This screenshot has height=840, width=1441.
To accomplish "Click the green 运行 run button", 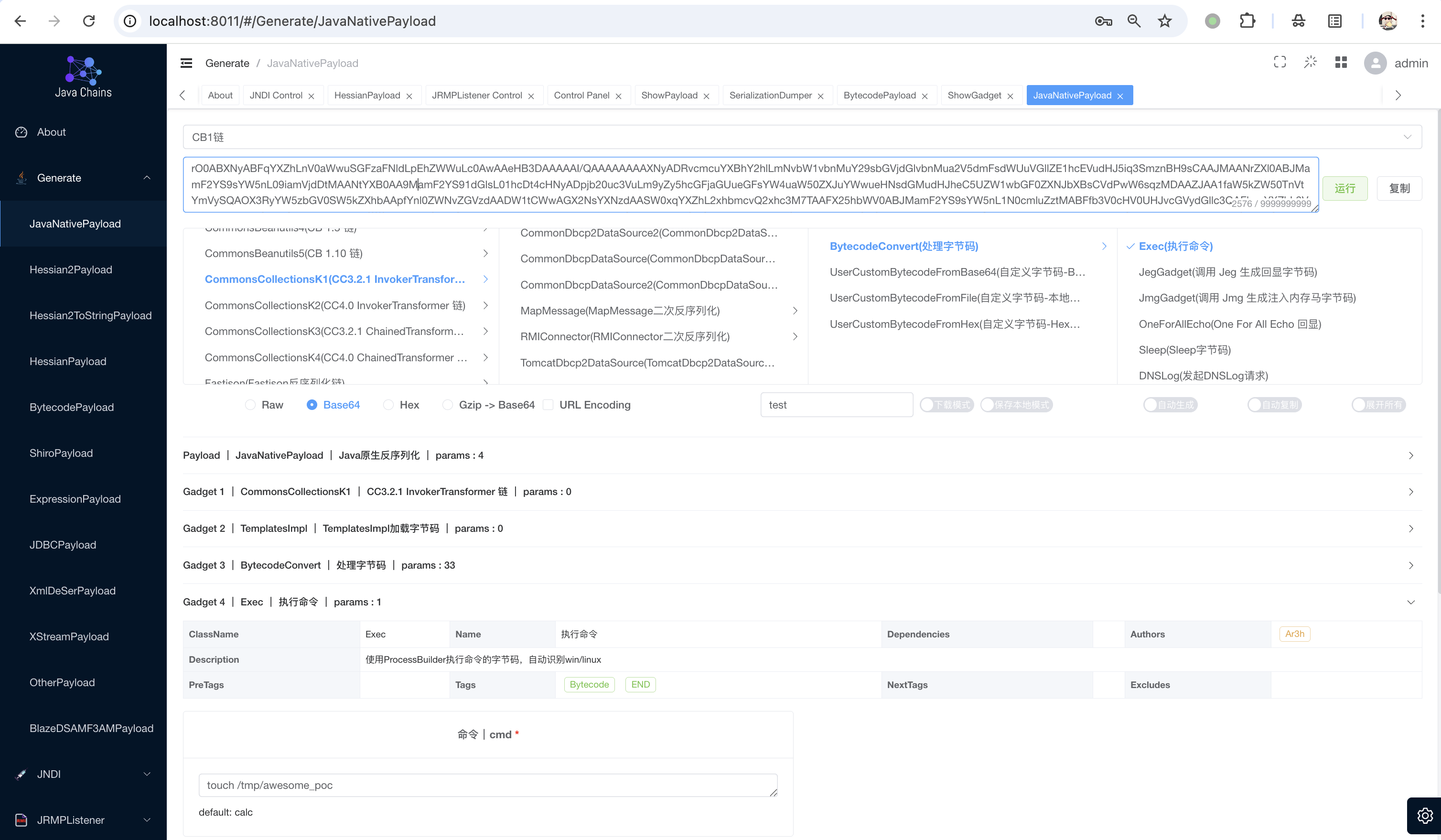I will [1344, 188].
